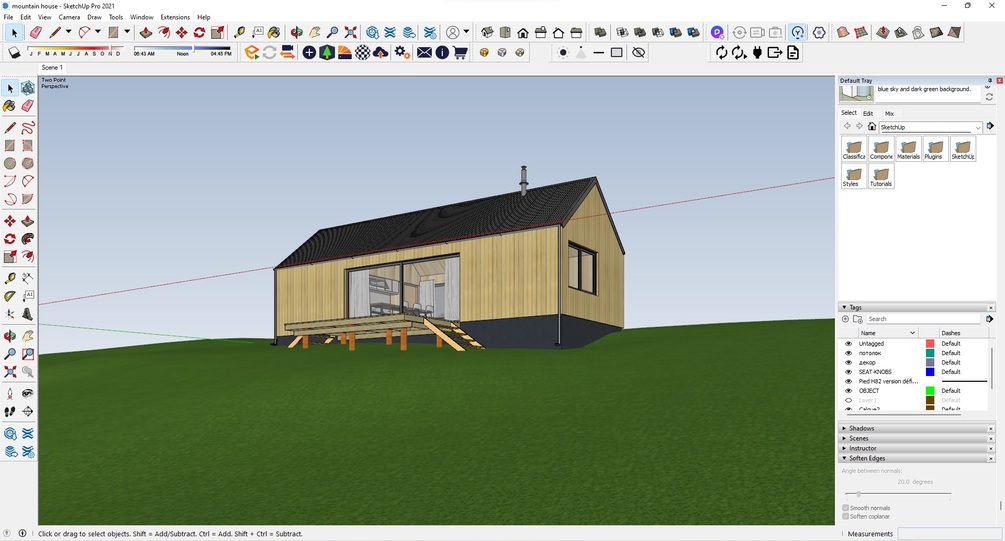
Task: Click the cloud upload icon
Action: pos(381,53)
